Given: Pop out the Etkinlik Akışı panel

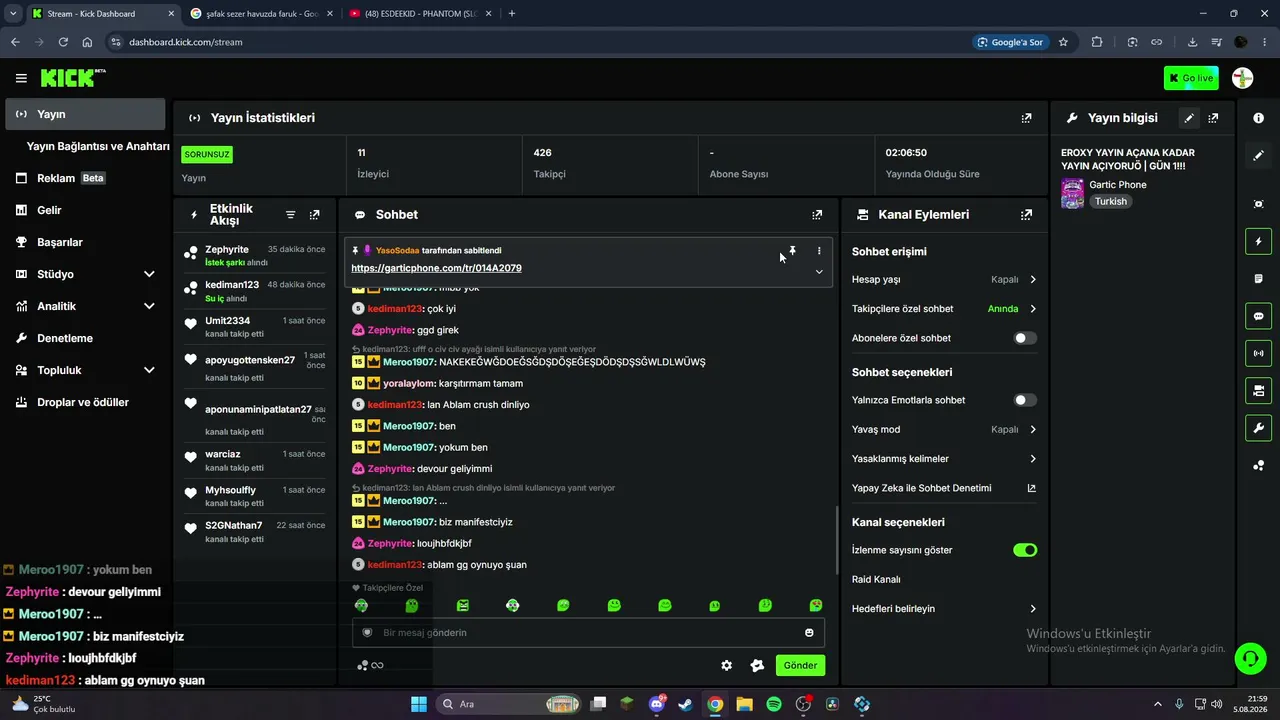Looking at the screenshot, I should (315, 215).
